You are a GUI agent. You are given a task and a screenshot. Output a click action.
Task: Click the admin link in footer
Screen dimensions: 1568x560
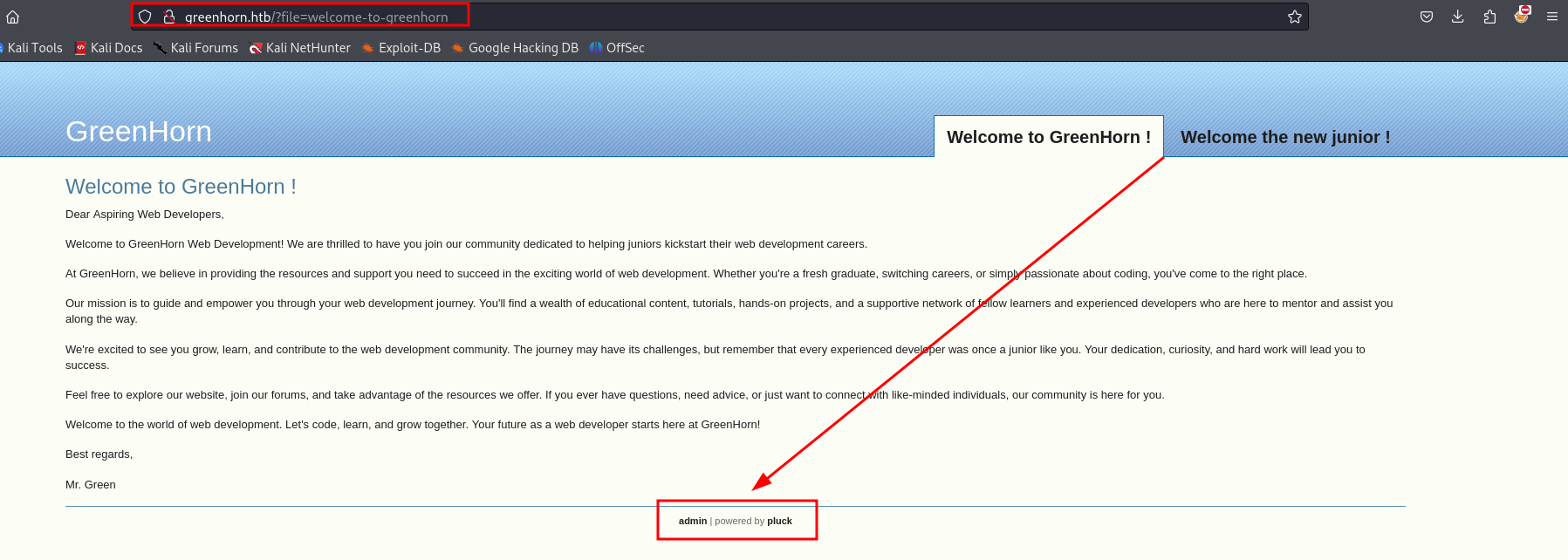coord(693,521)
